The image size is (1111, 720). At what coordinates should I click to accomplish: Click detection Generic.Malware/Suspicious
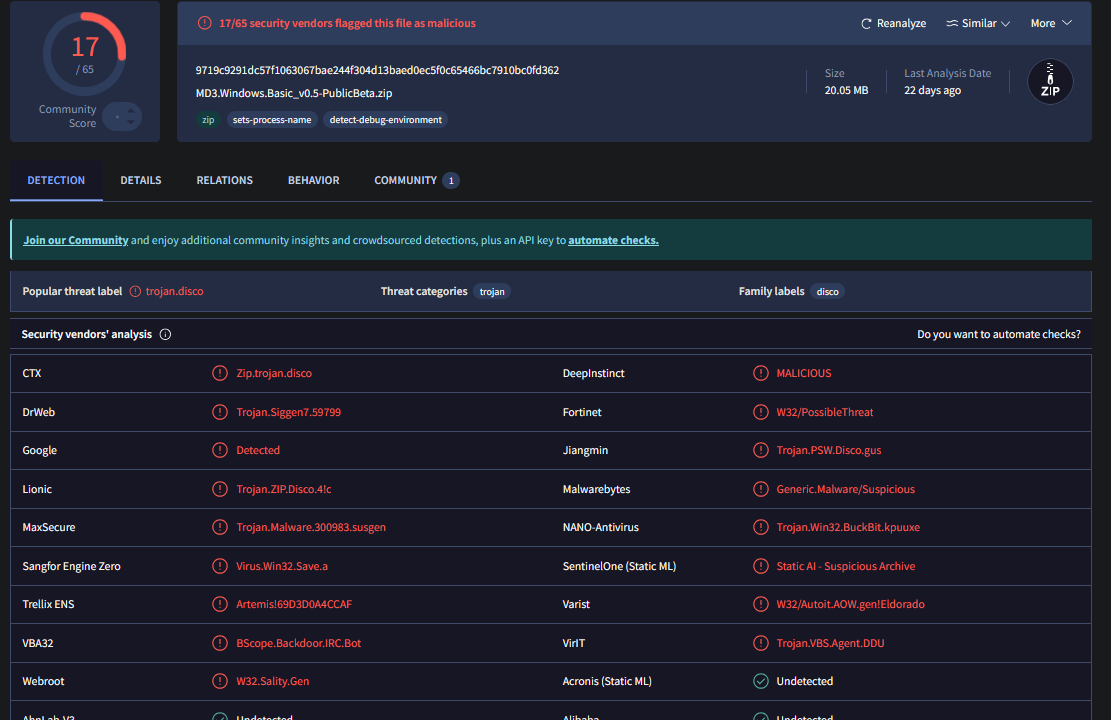pyautogui.click(x=845, y=489)
